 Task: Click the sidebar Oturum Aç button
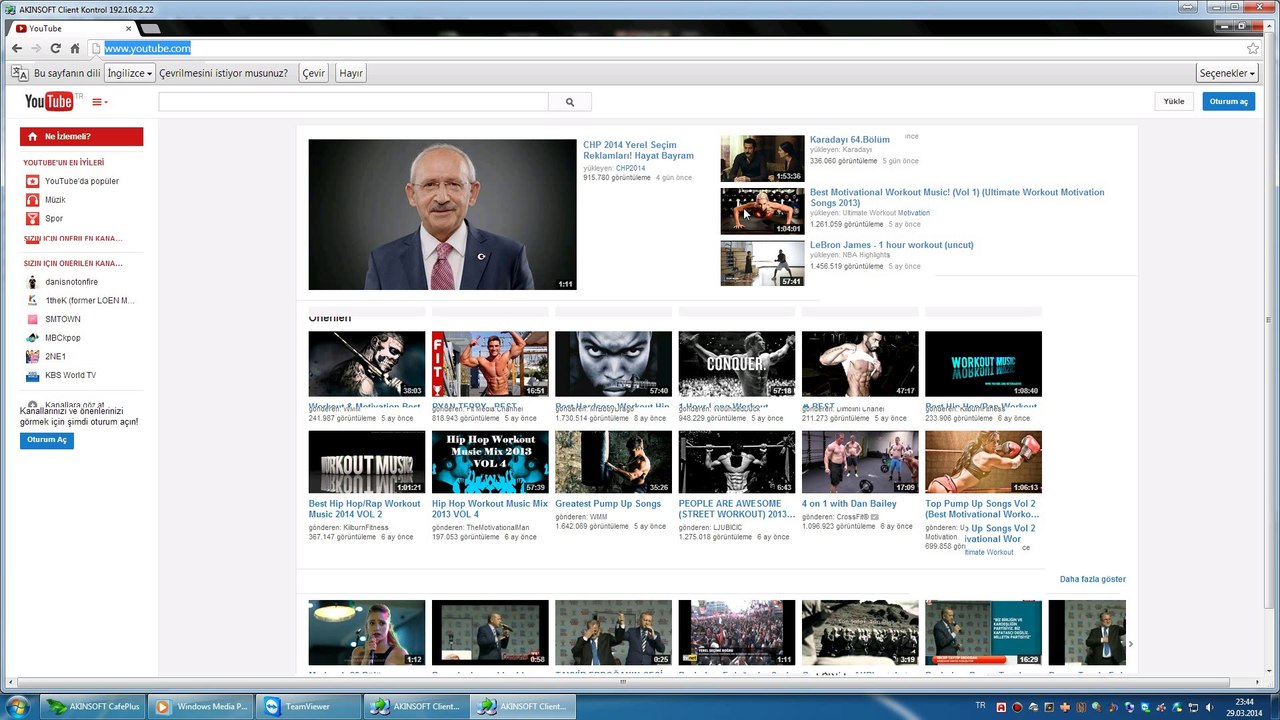tap(47, 440)
